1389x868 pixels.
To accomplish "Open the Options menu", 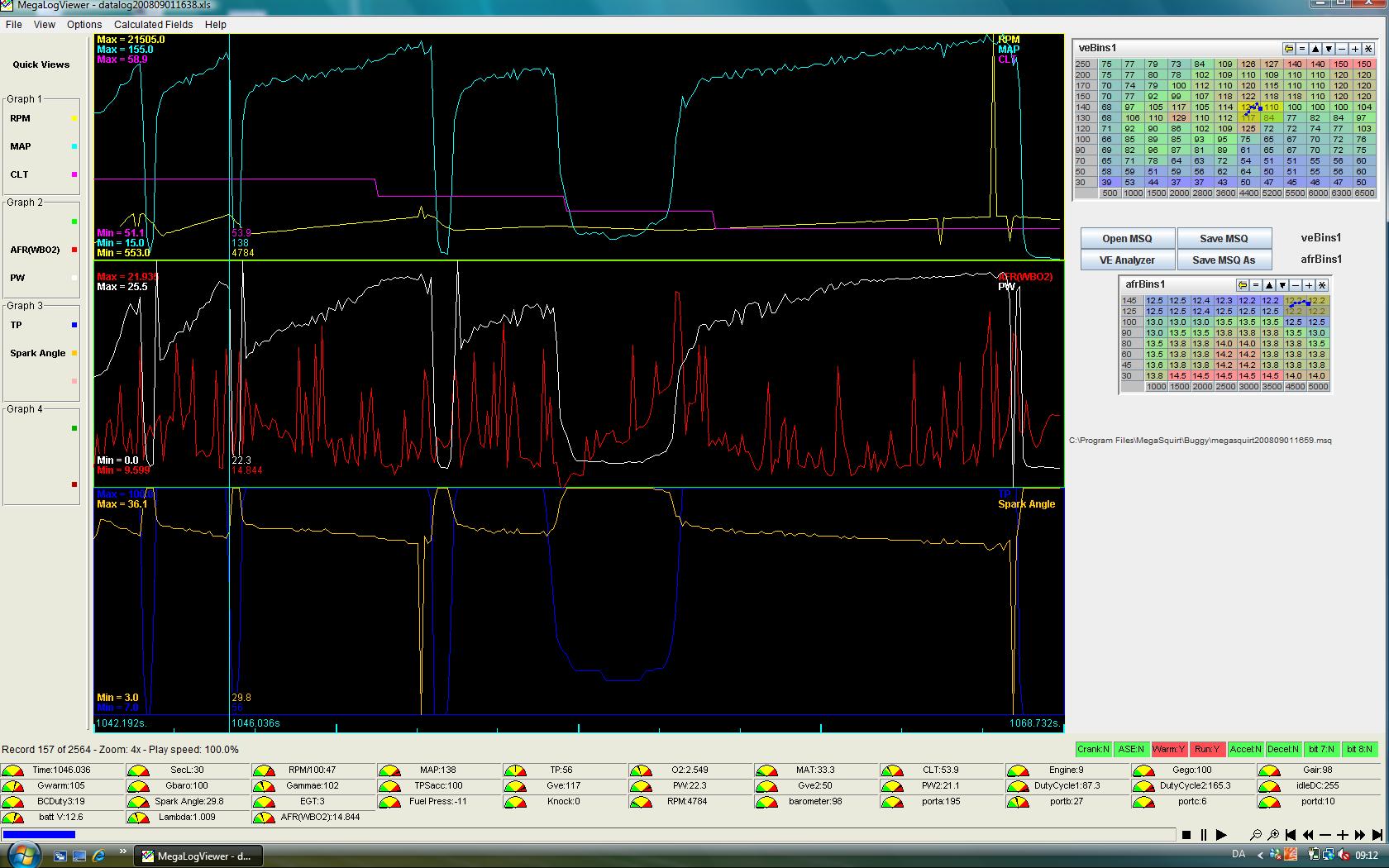I will pyautogui.click(x=84, y=24).
